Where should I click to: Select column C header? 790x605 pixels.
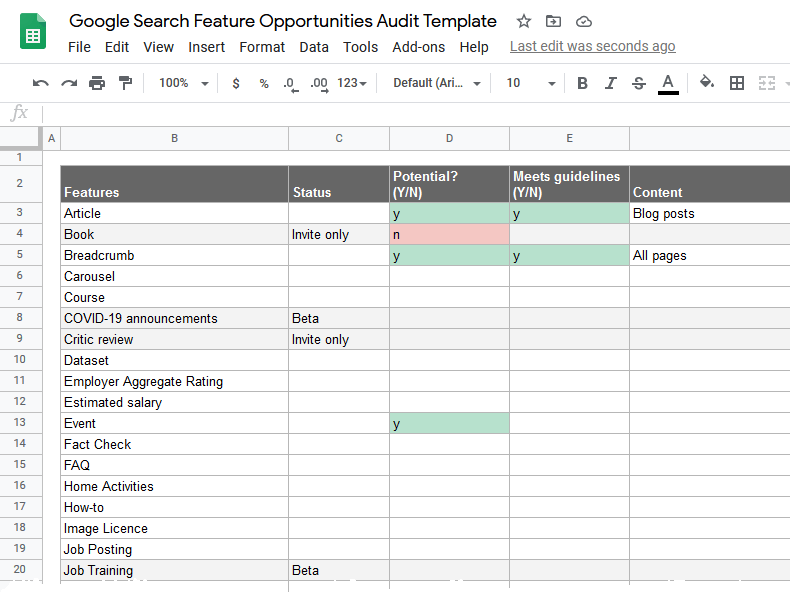point(339,139)
